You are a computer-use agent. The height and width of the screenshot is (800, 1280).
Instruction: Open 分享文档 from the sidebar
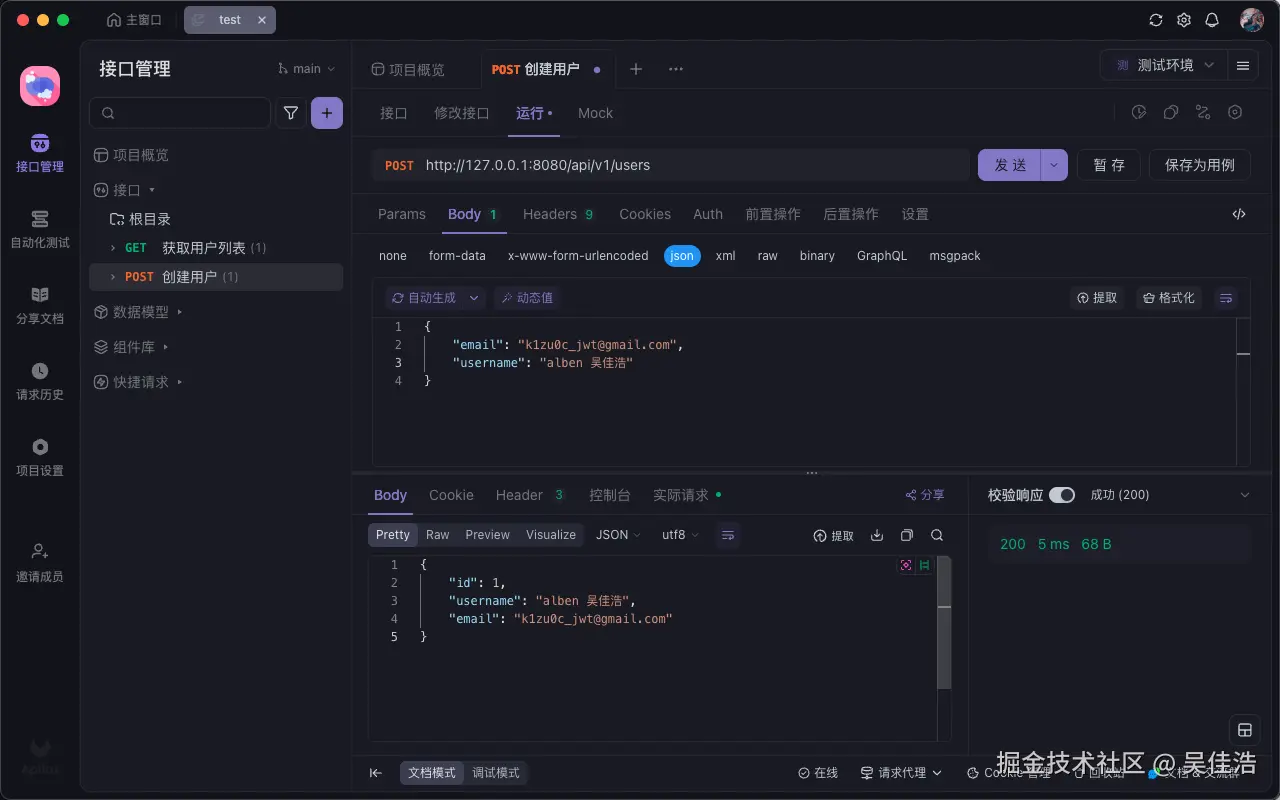click(40, 305)
